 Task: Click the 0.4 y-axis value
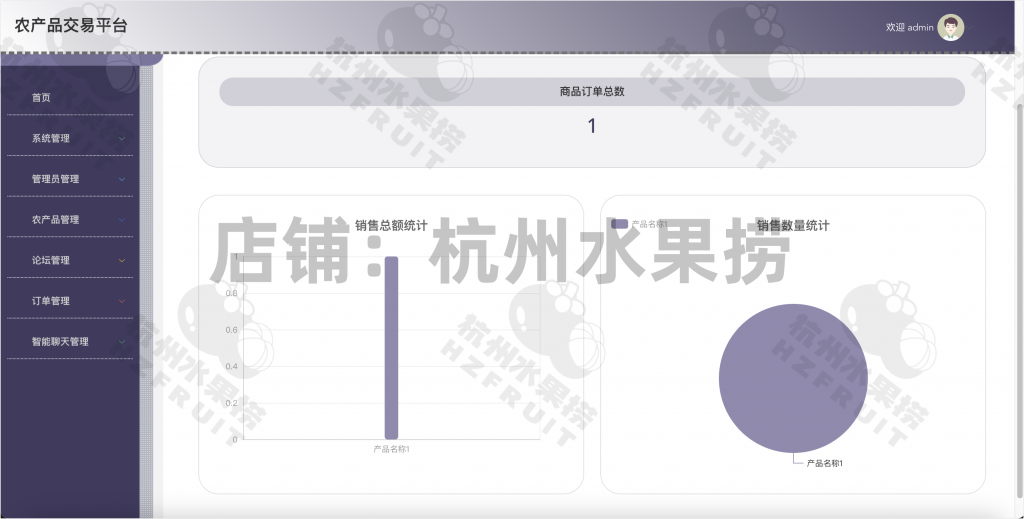pyautogui.click(x=232, y=366)
